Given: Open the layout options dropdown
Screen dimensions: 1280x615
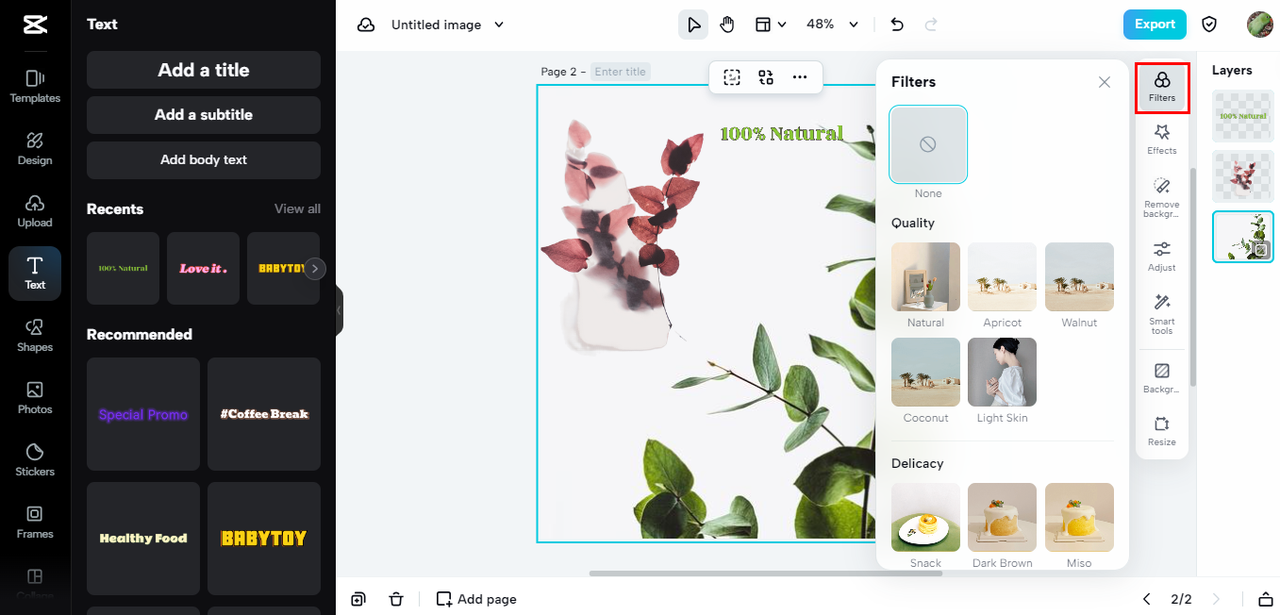Looking at the screenshot, I should 770,25.
